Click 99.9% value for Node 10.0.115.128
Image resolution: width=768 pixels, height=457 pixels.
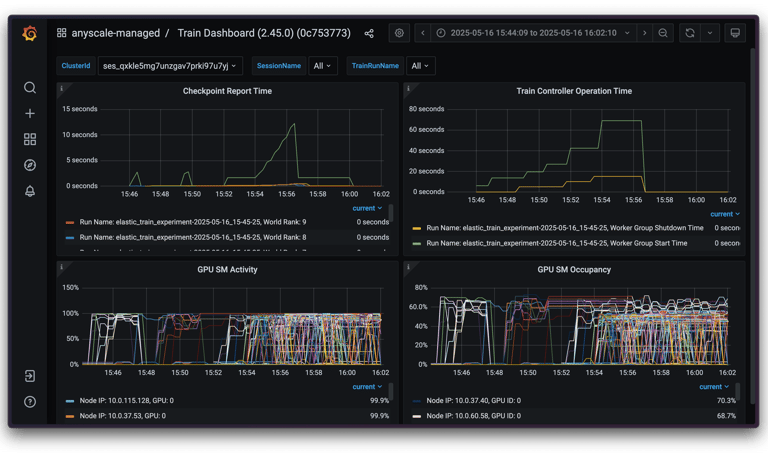point(379,400)
